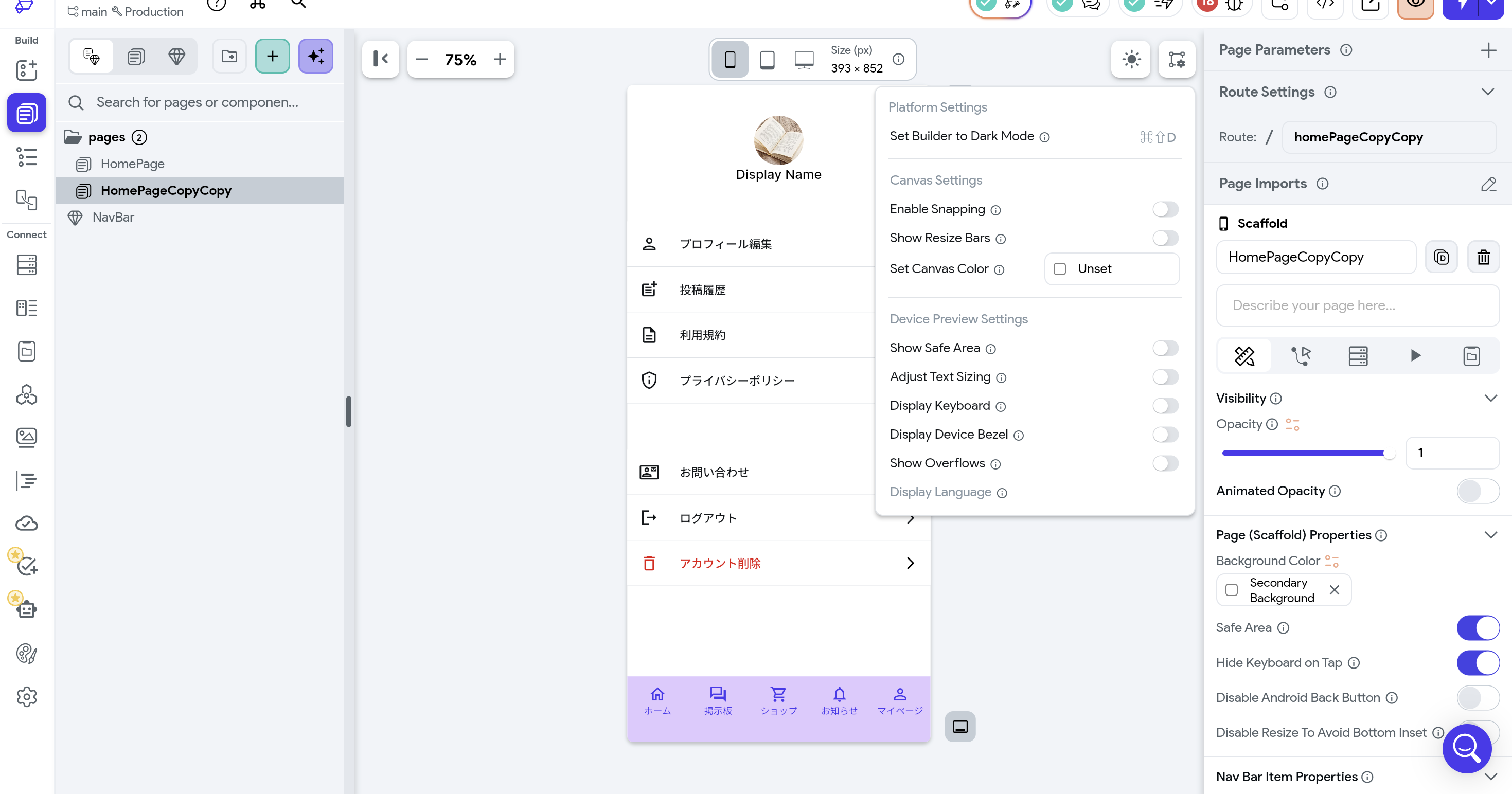The image size is (1512, 794).
Task: Open the Media Assets icon in sidebar
Action: coord(26,437)
